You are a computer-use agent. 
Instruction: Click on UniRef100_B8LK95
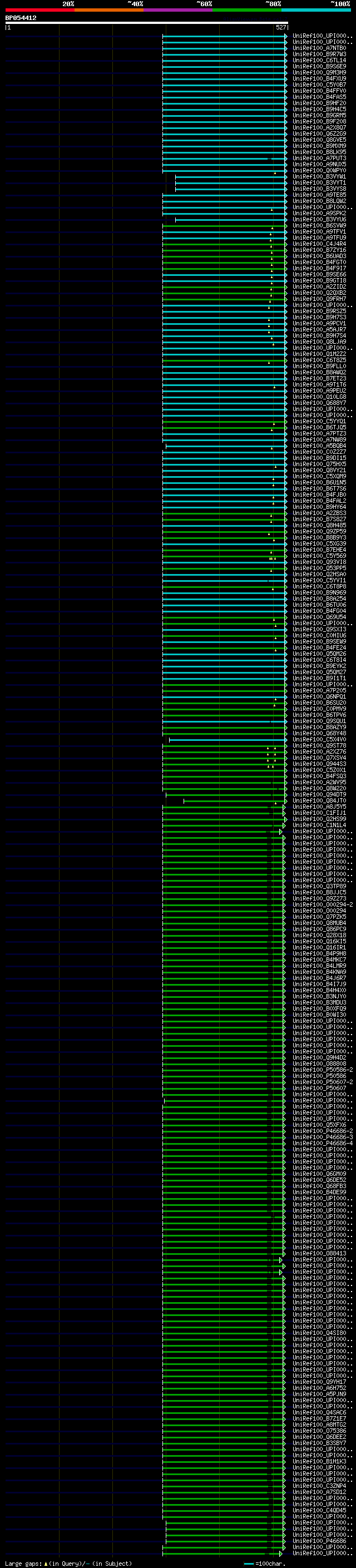coord(319,152)
